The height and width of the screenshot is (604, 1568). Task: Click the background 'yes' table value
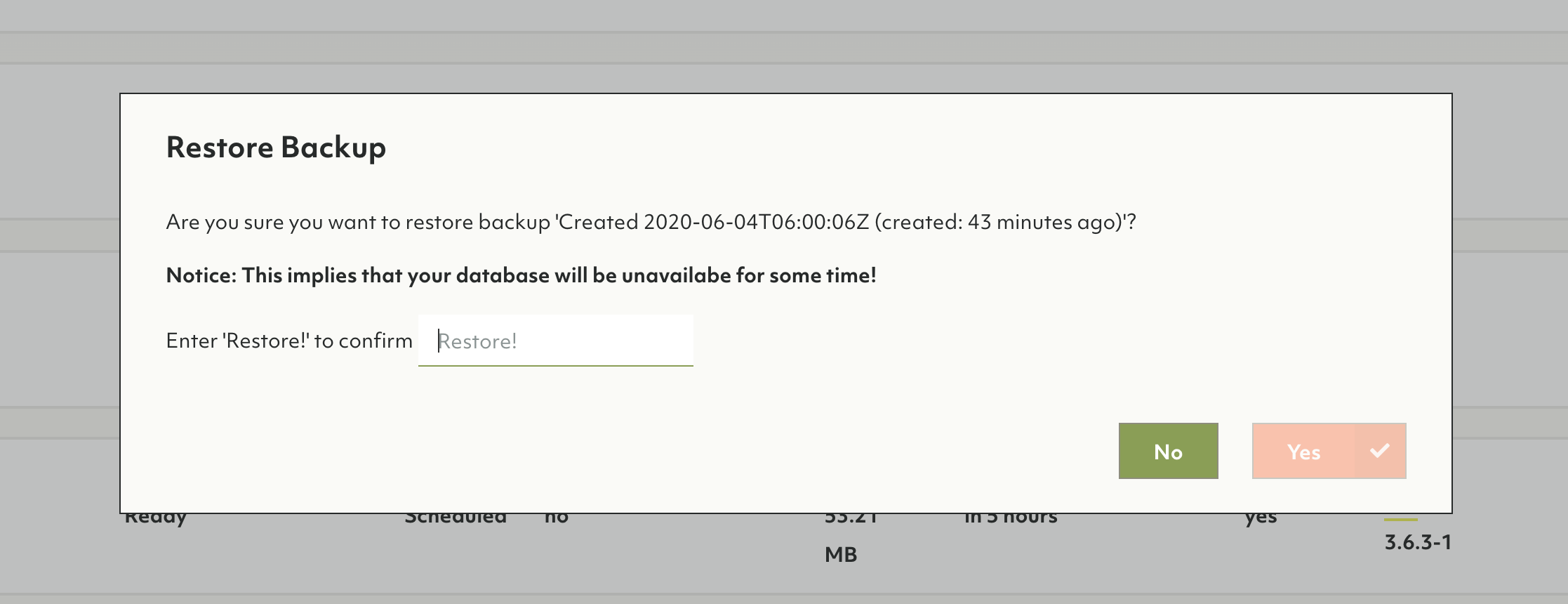(x=1261, y=518)
